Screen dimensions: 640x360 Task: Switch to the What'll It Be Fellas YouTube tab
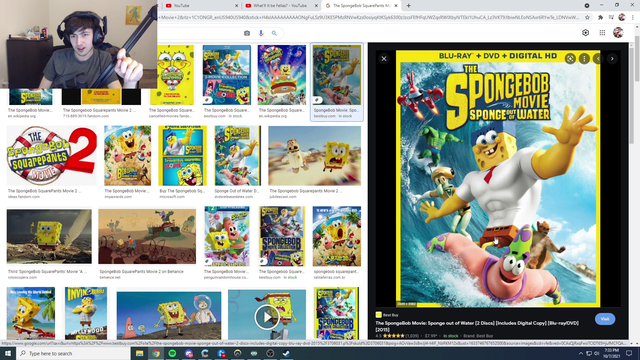(281, 6)
